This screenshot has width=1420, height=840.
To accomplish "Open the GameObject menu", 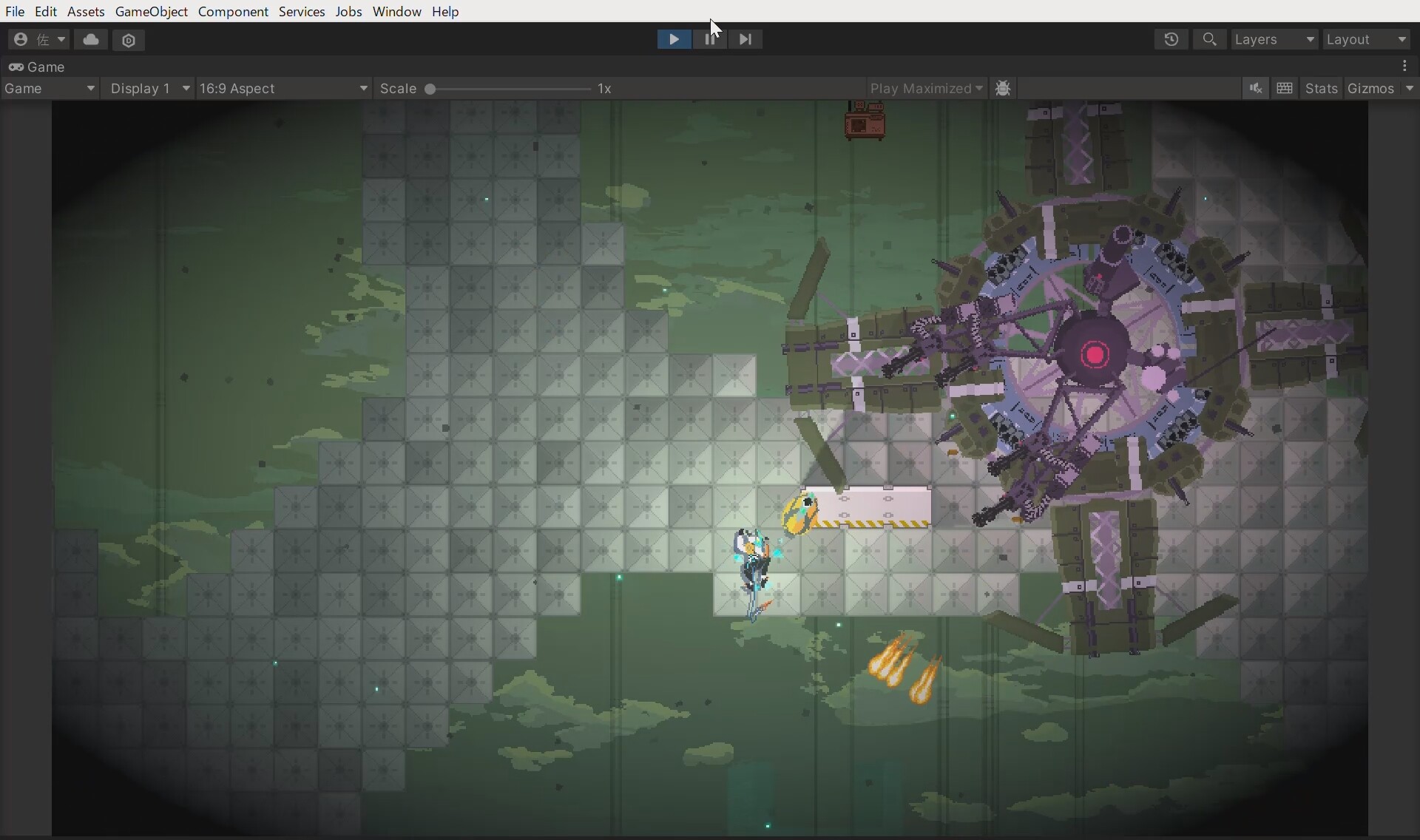I will pyautogui.click(x=152, y=11).
